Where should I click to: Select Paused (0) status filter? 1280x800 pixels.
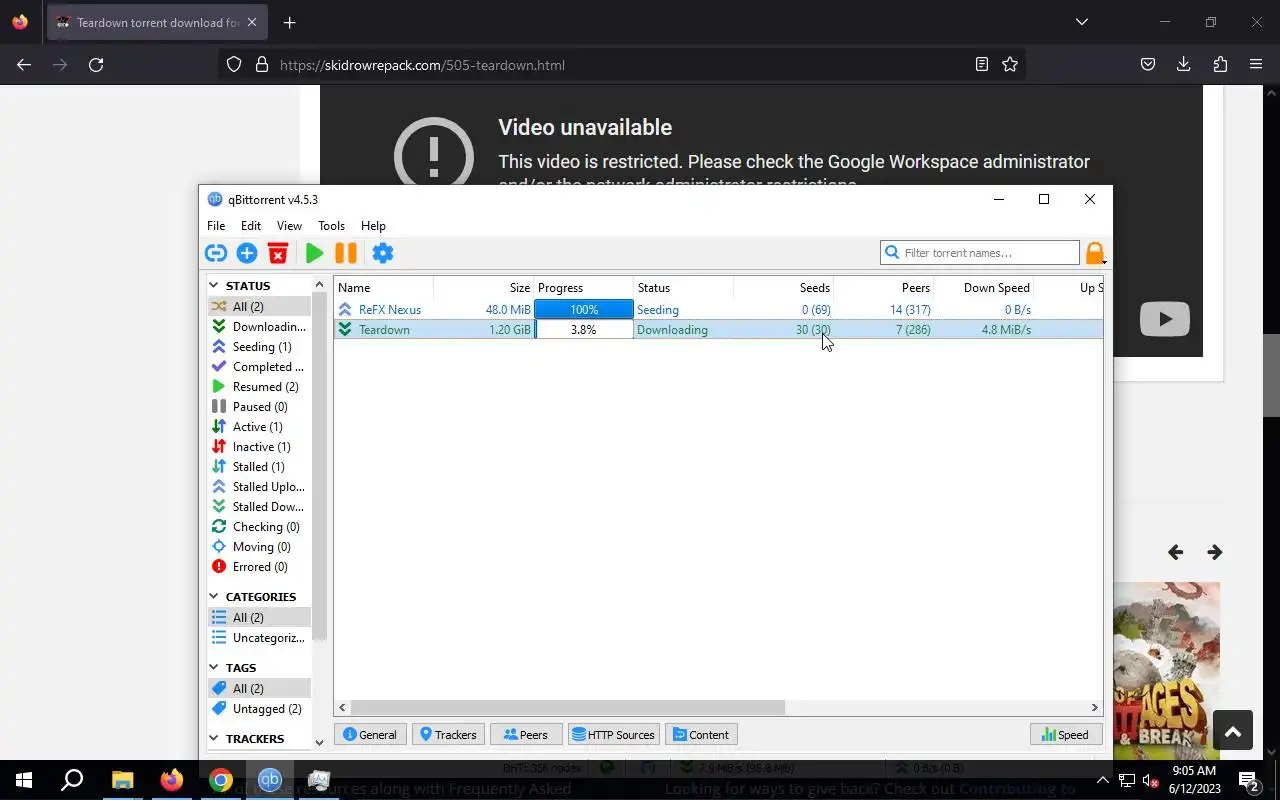tap(259, 407)
